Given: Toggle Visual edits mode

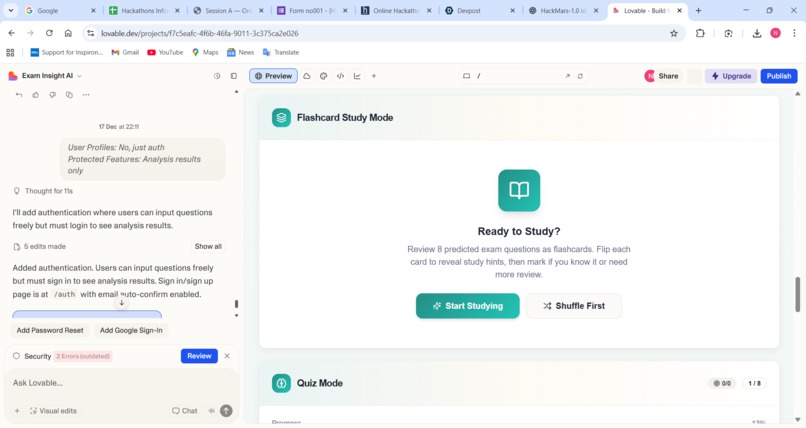Looking at the screenshot, I should coord(53,411).
